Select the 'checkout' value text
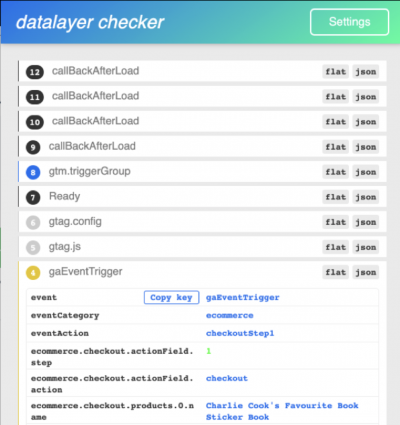The height and width of the screenshot is (425, 400). click(x=227, y=378)
